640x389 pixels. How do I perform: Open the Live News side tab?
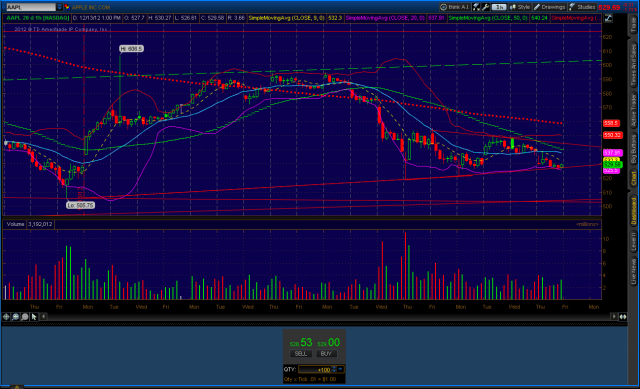pyautogui.click(x=633, y=271)
